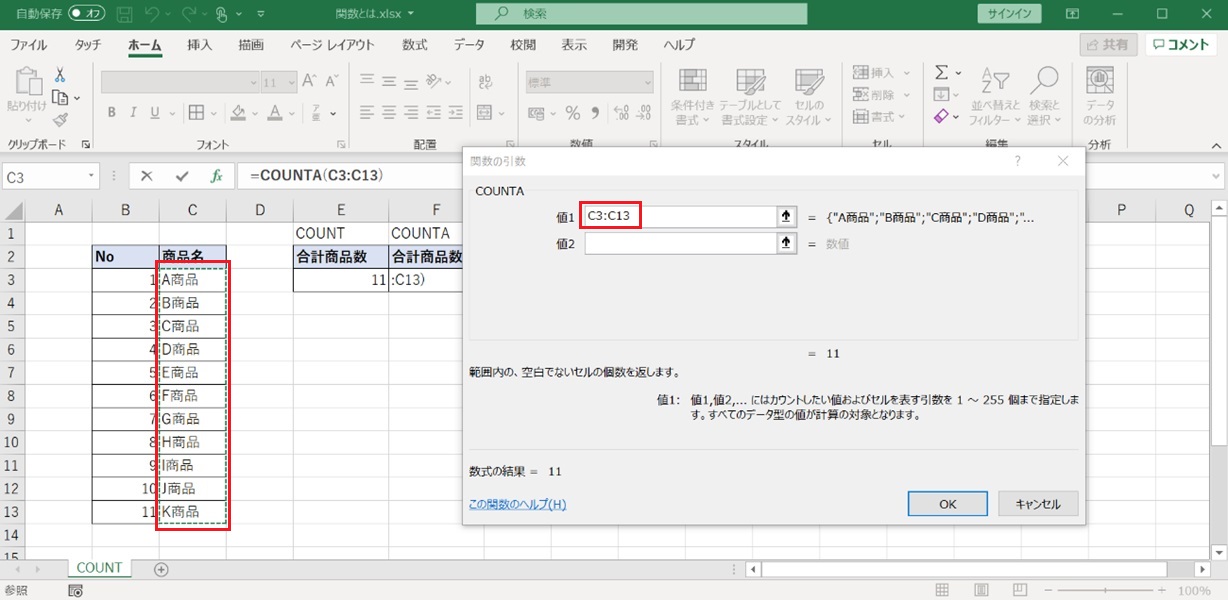The image size is (1228, 604).
Task: Click the formula bar cancel X icon
Action: [147, 176]
